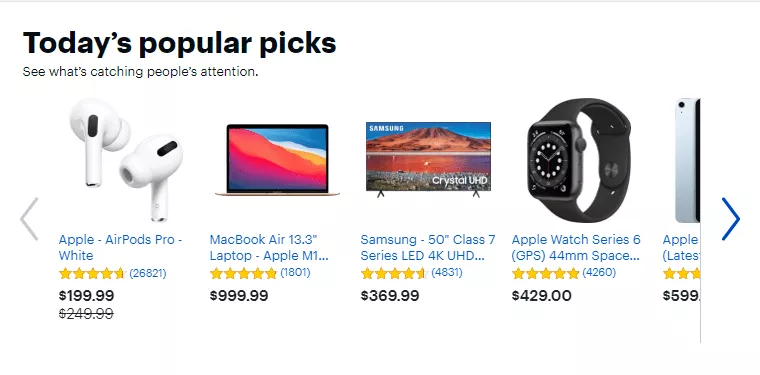The width and height of the screenshot is (760, 375).
Task: Open the cut-off Apple product title link
Action: click(x=681, y=248)
